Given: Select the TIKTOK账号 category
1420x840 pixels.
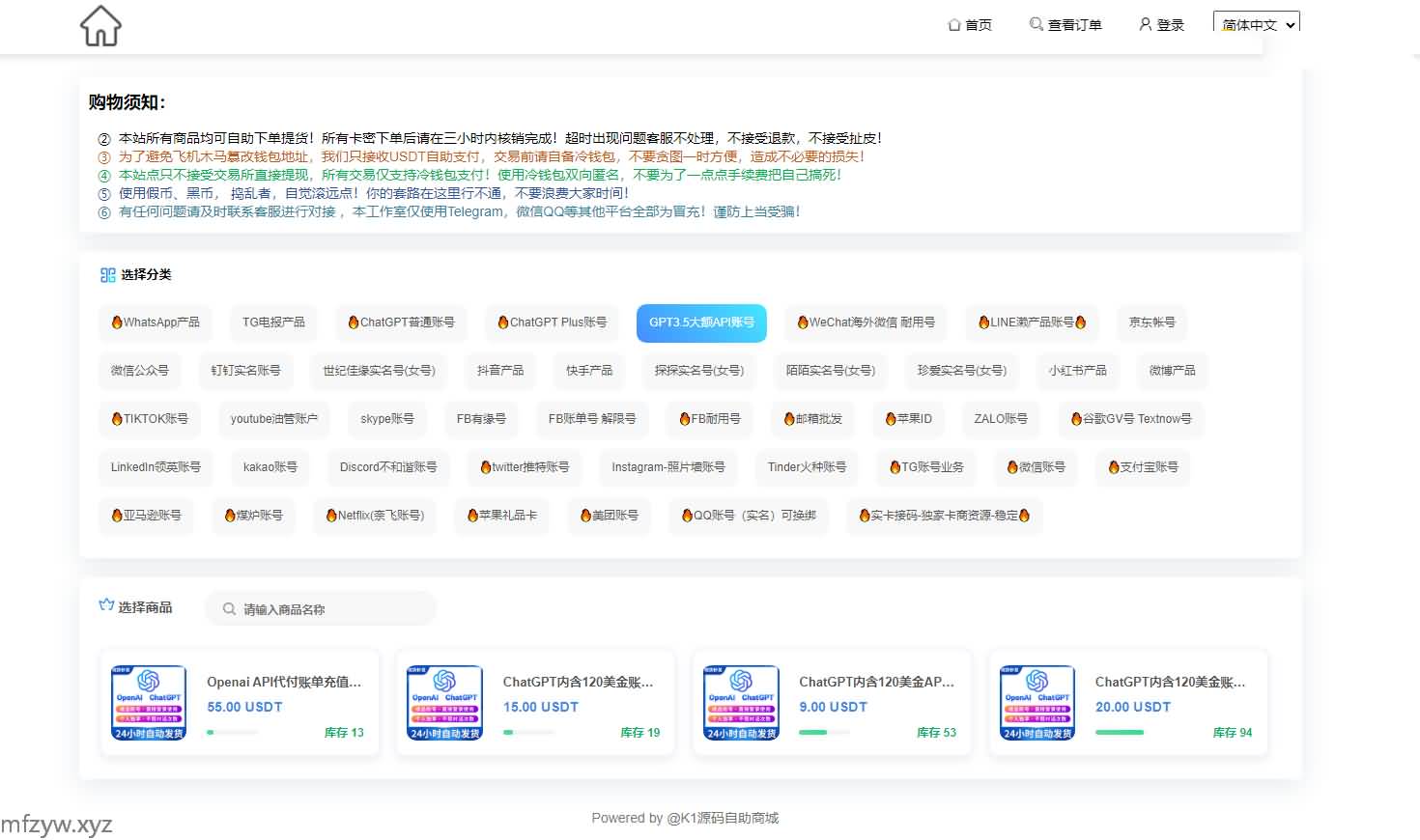Looking at the screenshot, I should click(x=150, y=419).
